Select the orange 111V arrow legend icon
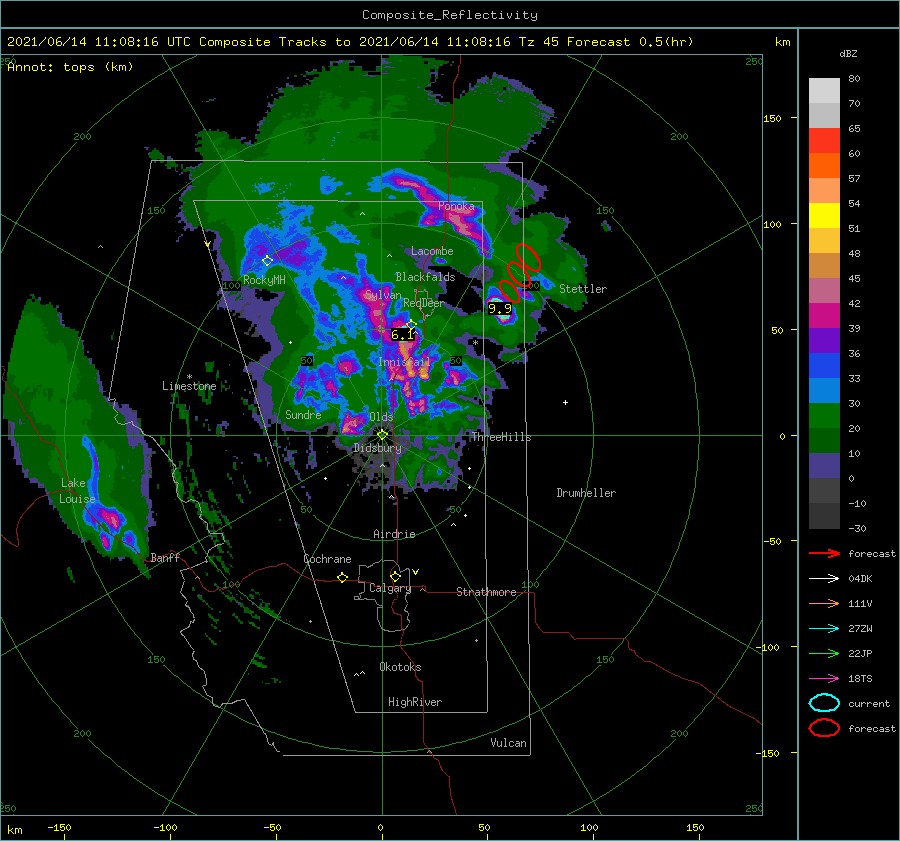 point(824,603)
